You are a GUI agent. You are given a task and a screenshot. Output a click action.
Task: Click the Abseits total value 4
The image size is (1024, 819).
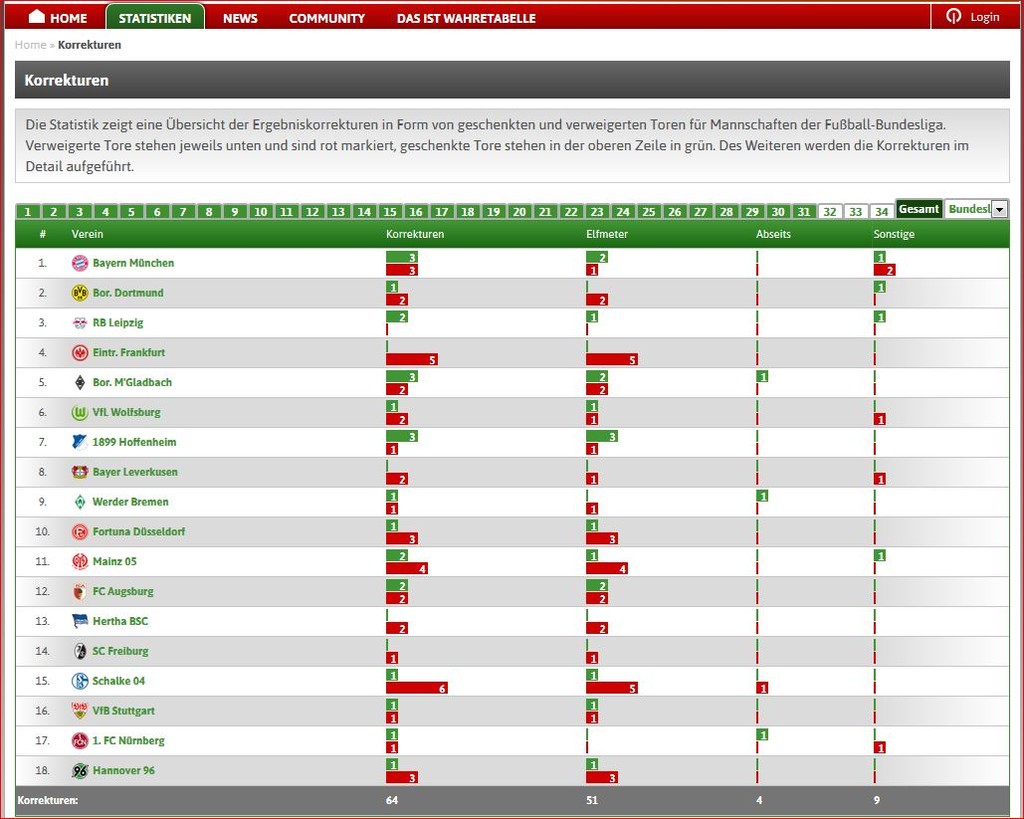[759, 800]
